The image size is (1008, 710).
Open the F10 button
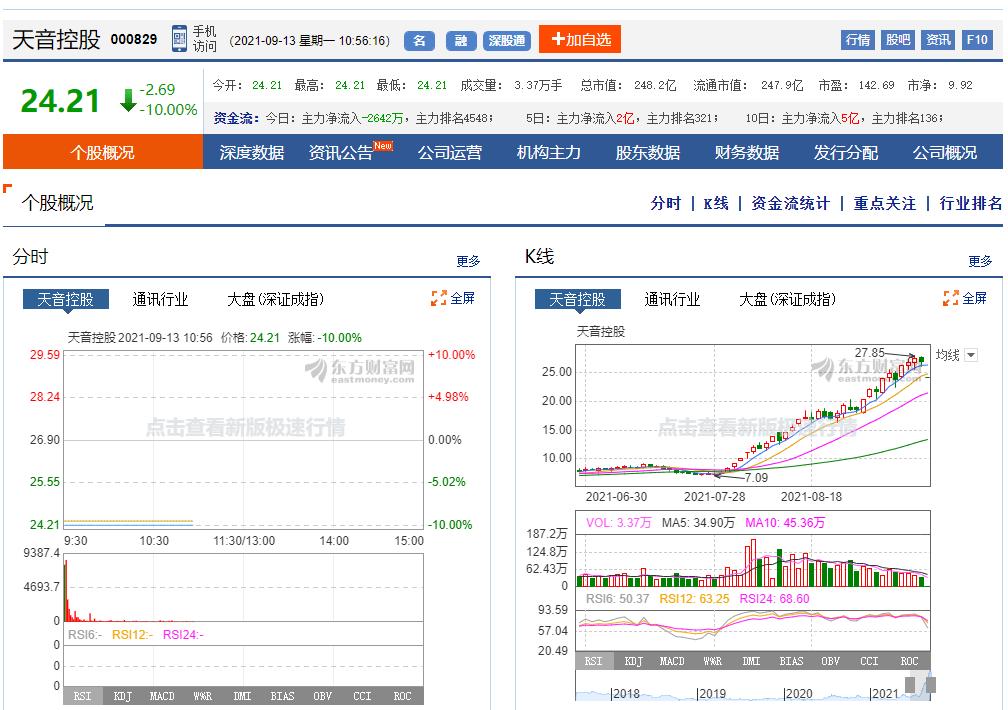tap(977, 40)
